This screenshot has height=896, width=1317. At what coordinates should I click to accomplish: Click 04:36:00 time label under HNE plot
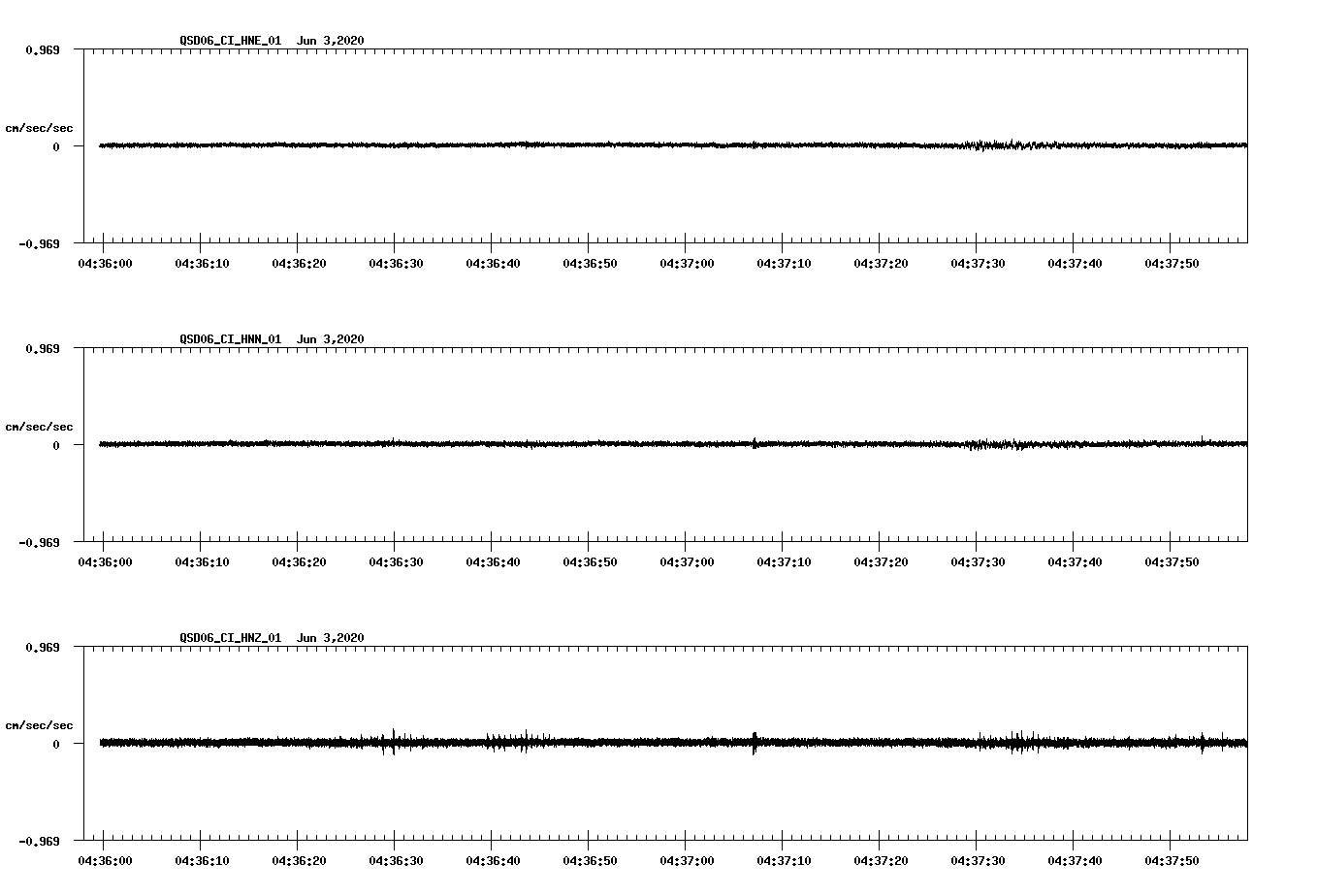tap(105, 264)
